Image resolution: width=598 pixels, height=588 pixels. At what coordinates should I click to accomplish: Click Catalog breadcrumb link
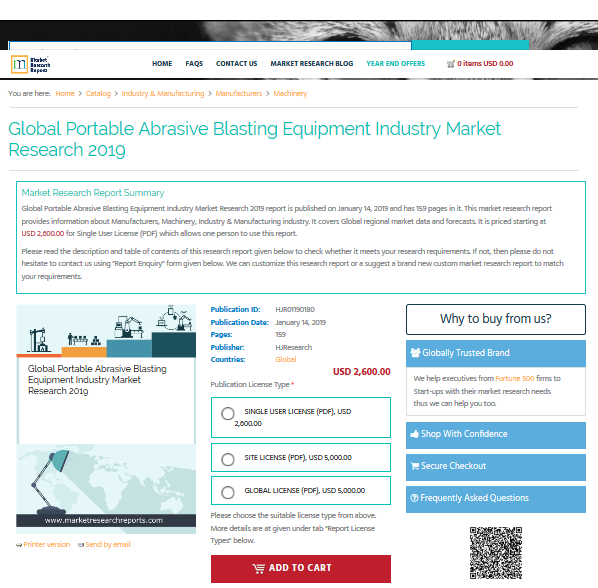point(98,93)
